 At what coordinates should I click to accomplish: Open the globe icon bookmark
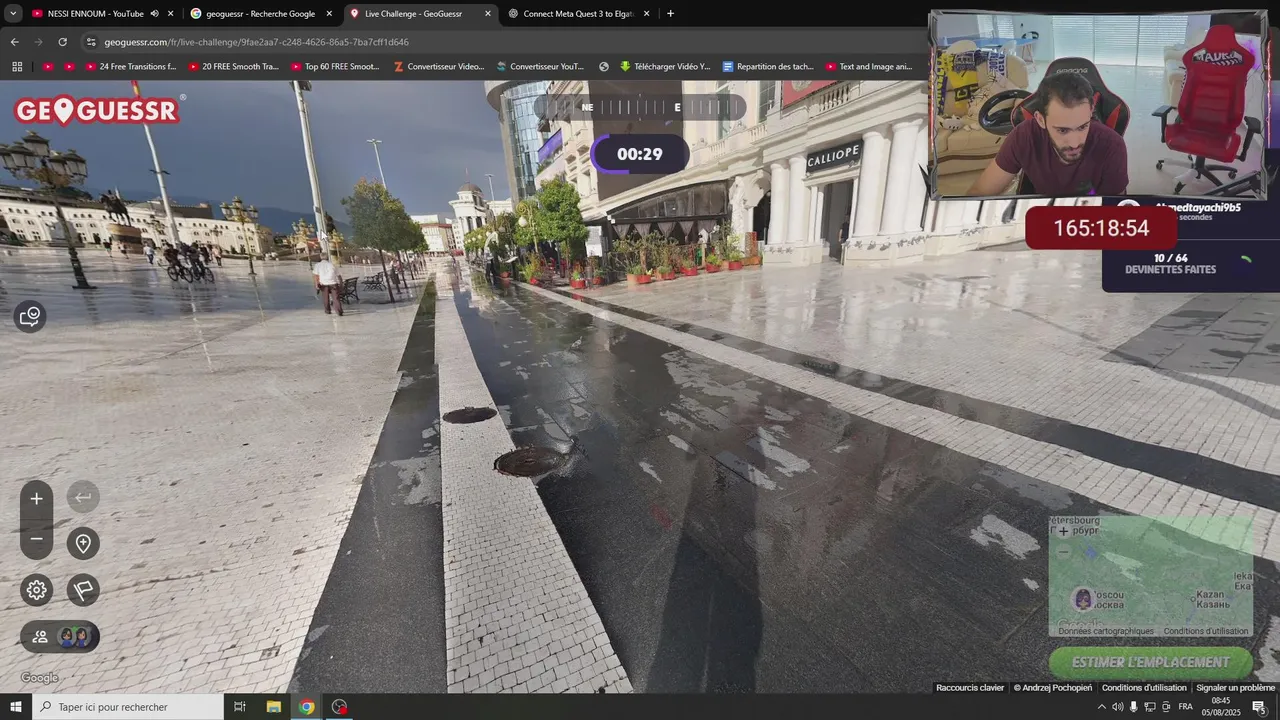click(604, 67)
